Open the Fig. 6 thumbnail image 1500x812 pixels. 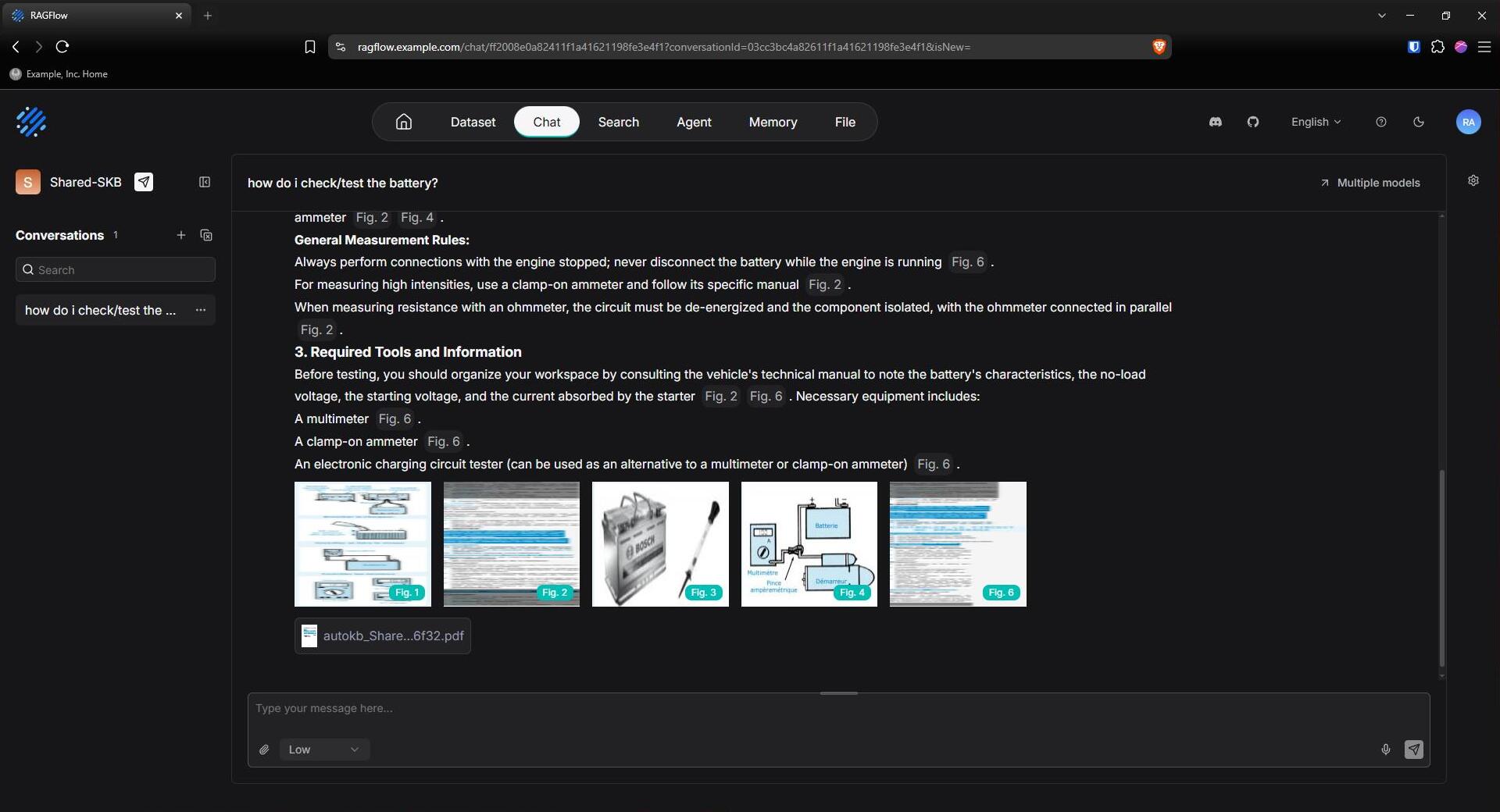coord(958,544)
